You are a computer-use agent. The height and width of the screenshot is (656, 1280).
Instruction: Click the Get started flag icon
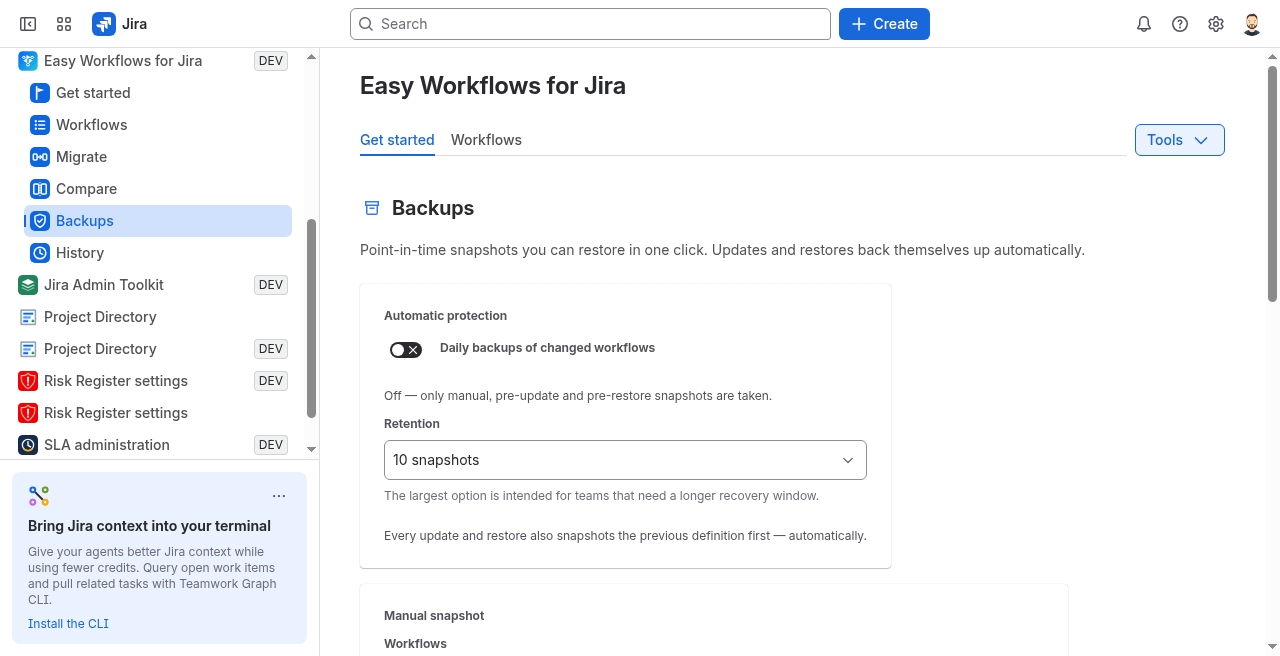click(x=40, y=93)
